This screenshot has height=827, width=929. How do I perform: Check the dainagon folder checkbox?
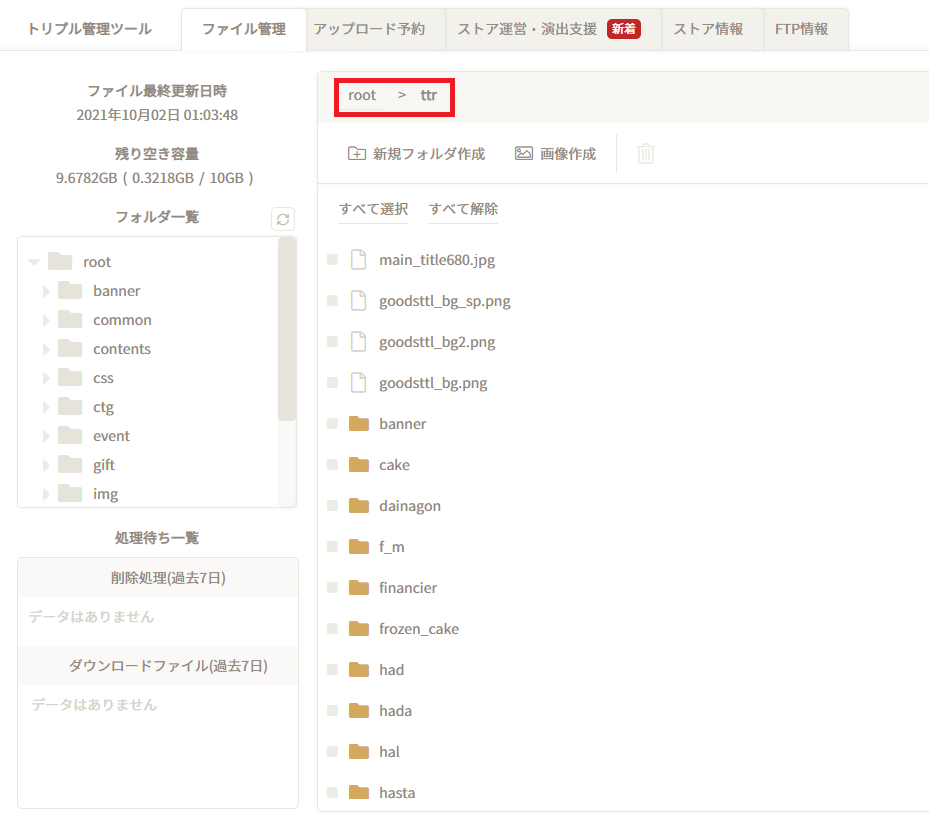coord(332,505)
